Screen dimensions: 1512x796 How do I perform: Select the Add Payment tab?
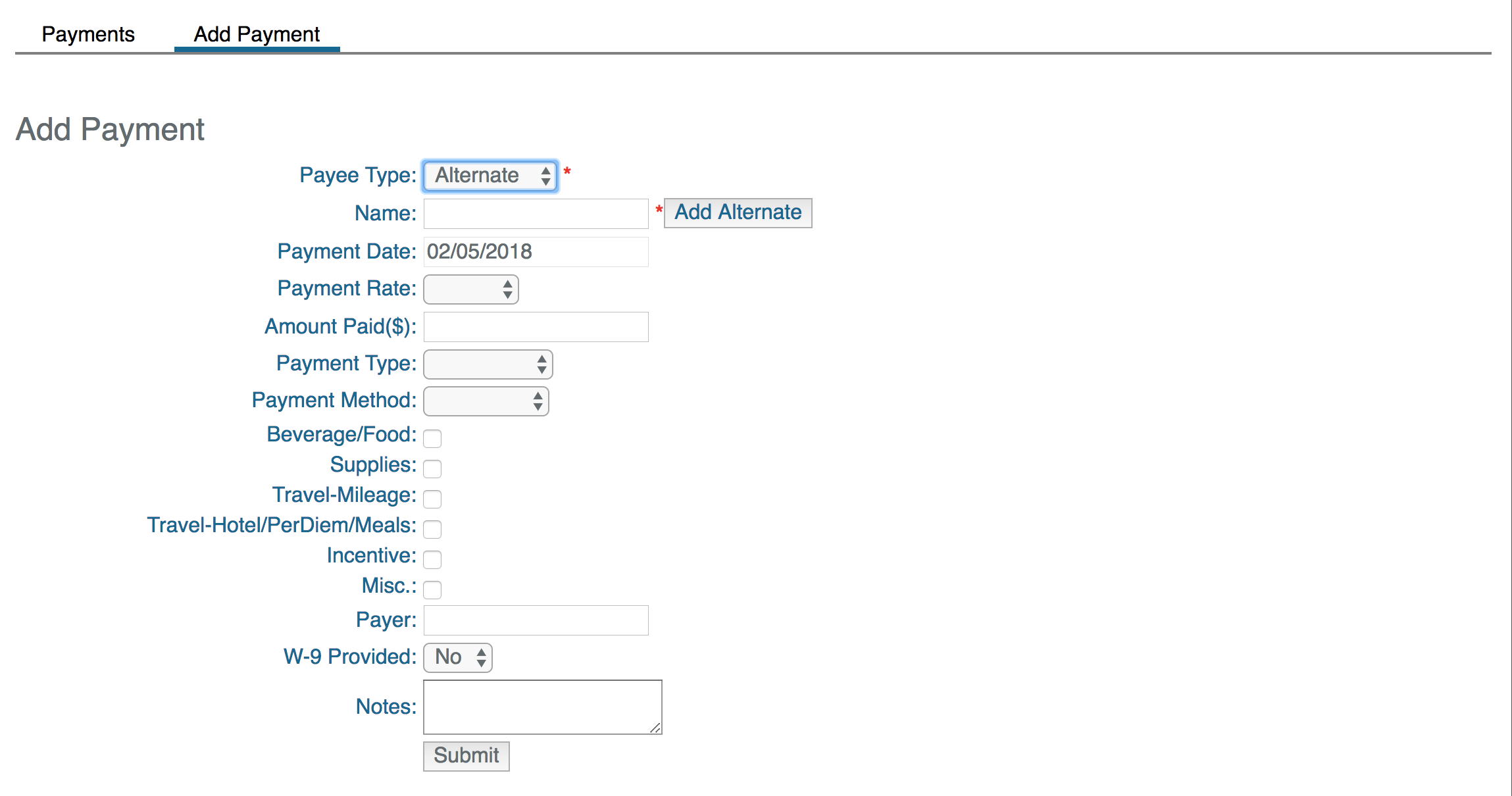[257, 34]
